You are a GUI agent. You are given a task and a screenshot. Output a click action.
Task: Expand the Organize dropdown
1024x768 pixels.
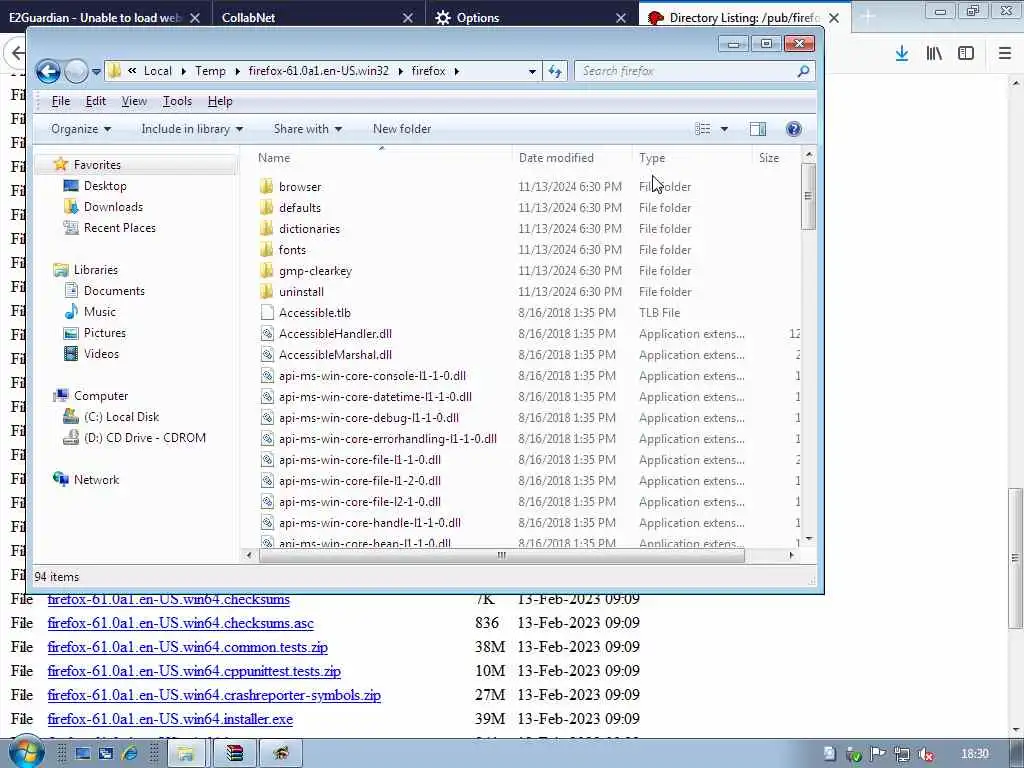[81, 129]
